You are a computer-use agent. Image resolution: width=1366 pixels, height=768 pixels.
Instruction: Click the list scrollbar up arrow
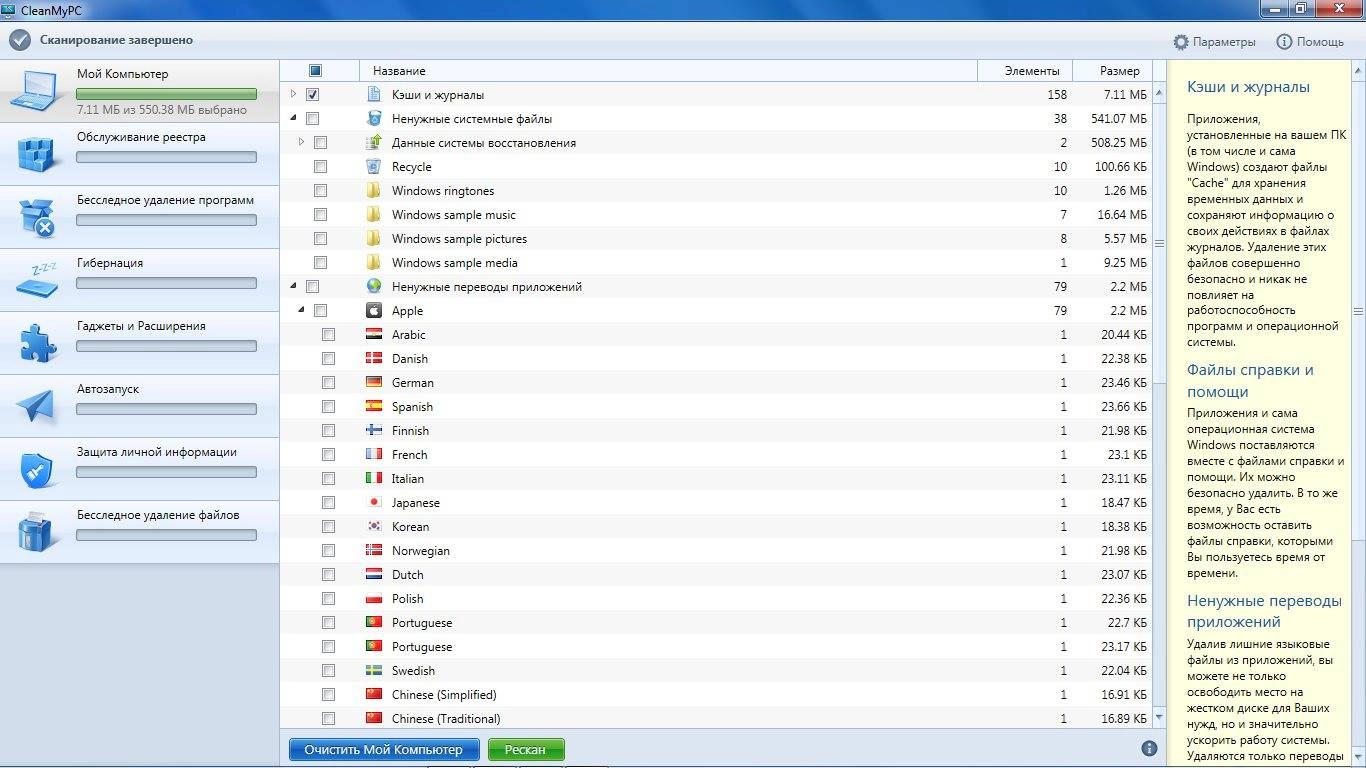point(1159,92)
